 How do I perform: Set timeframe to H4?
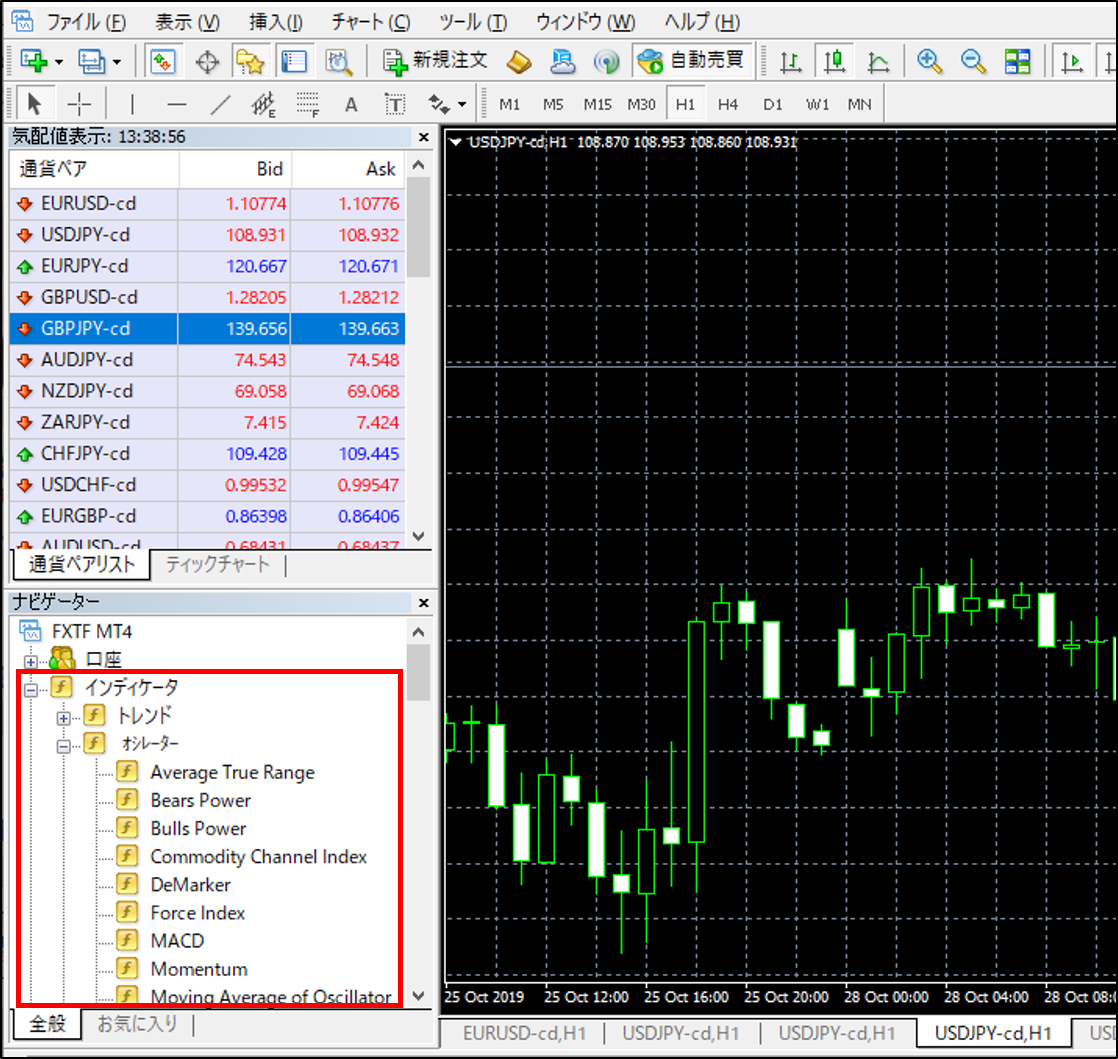(728, 105)
